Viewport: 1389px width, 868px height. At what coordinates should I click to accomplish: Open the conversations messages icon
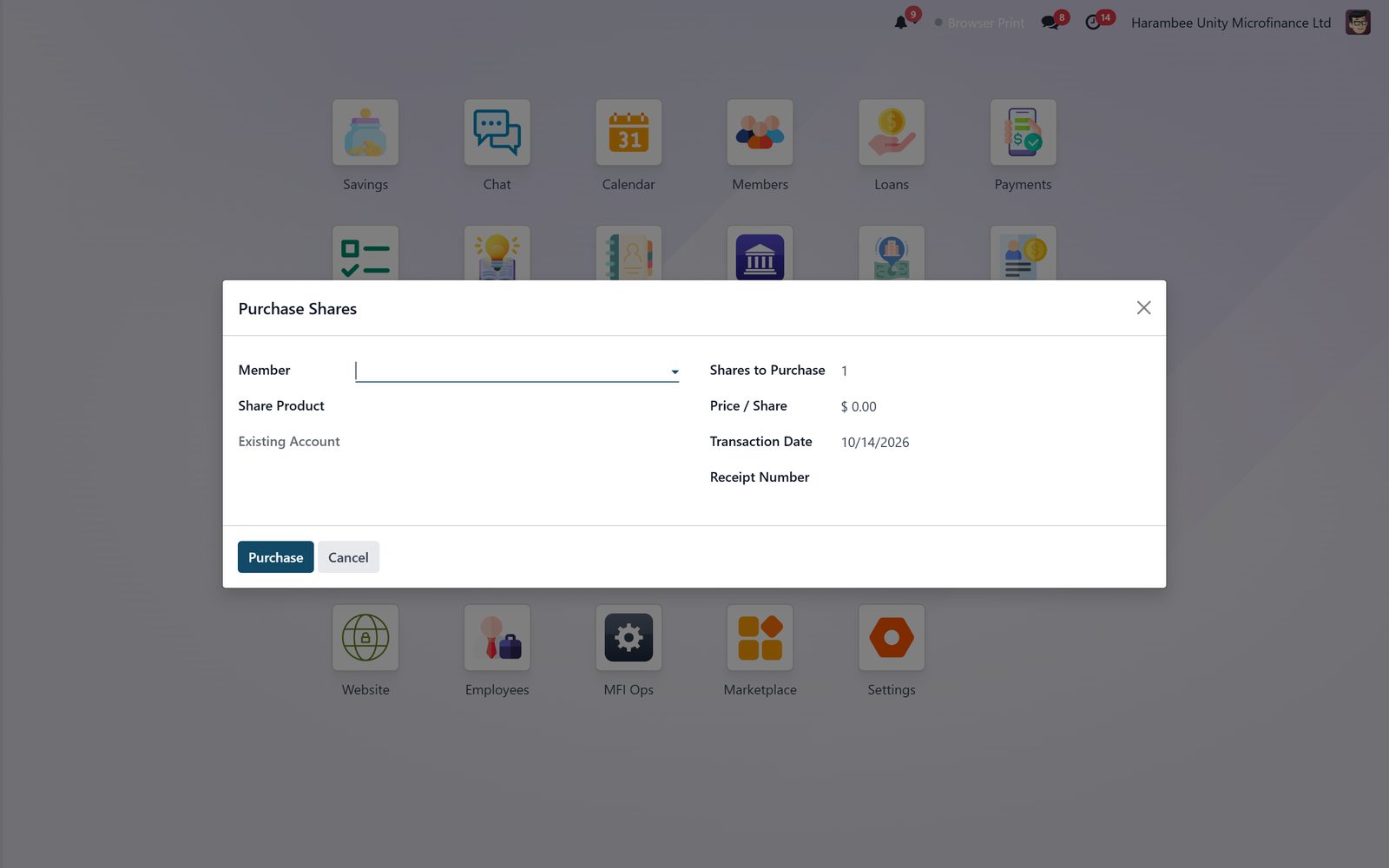pyautogui.click(x=1050, y=23)
